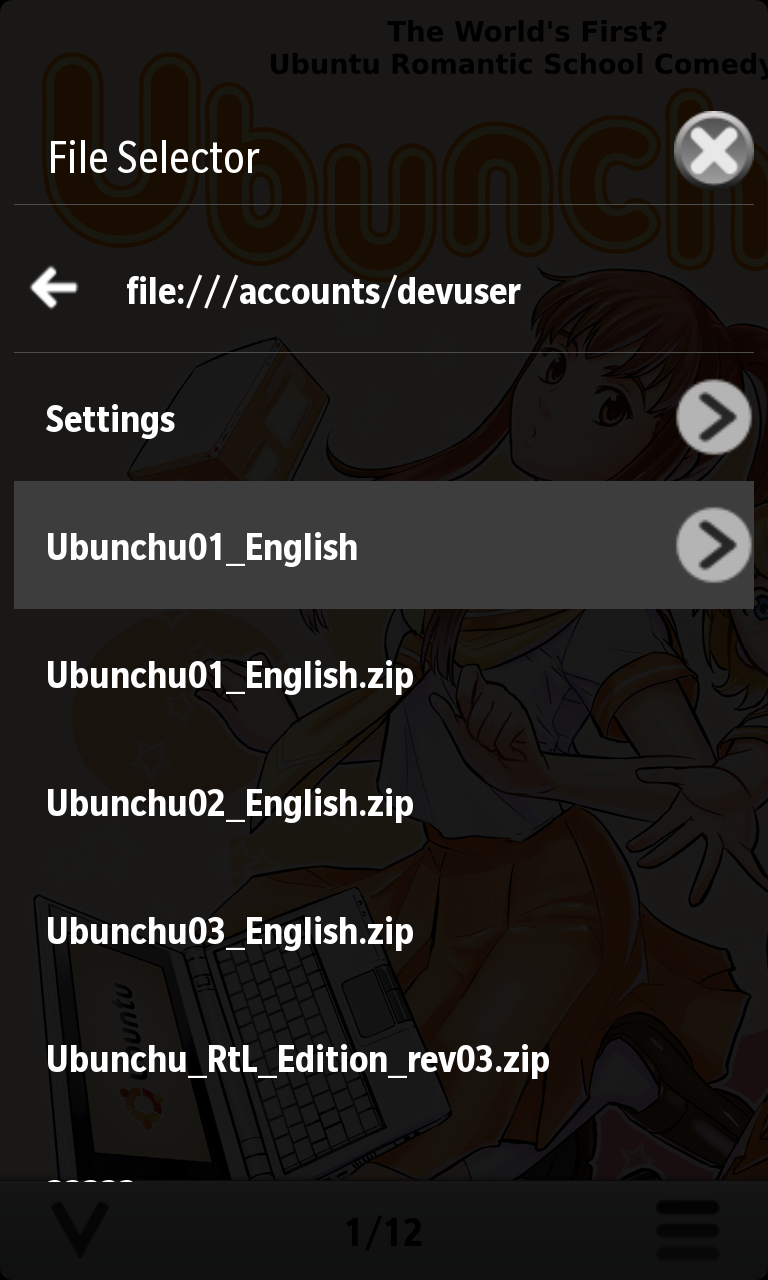Expand Ubunchu01_English folder chevron
Viewport: 768px width, 1280px height.
[x=713, y=545]
